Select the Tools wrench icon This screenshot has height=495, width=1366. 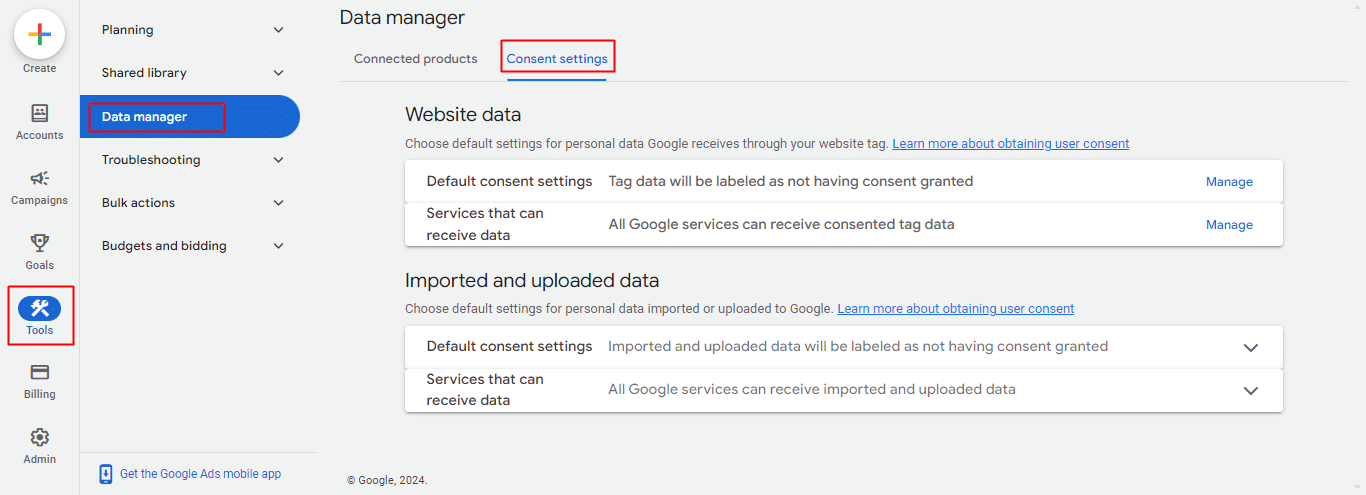pos(39,308)
